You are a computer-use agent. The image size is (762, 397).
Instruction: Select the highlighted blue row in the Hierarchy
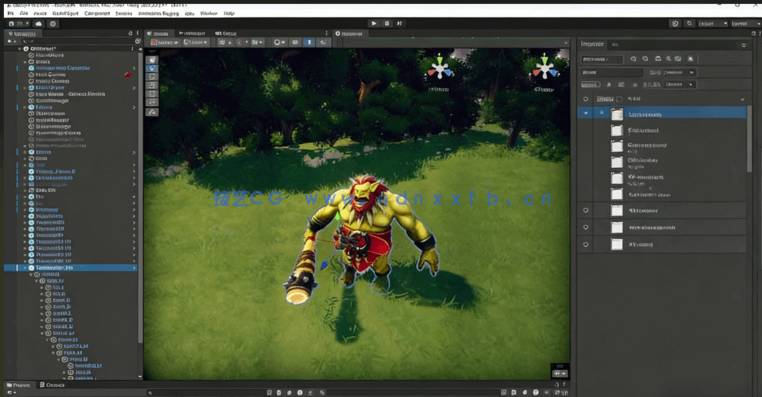click(70, 268)
